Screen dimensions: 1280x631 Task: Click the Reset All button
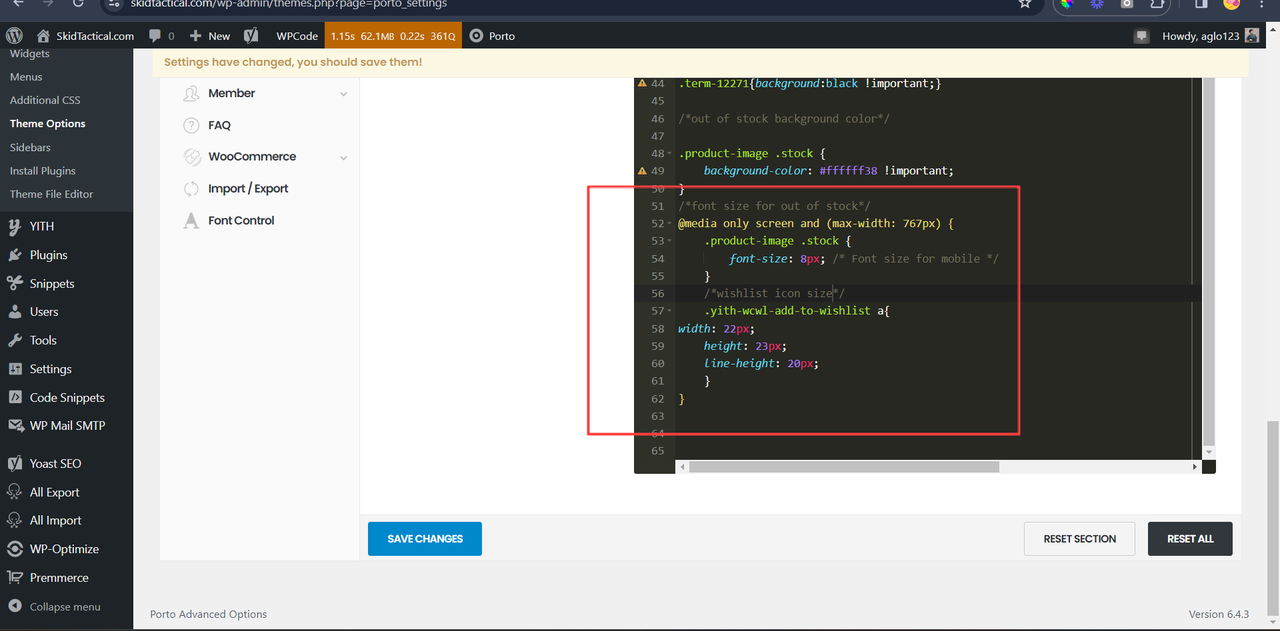(x=1190, y=538)
